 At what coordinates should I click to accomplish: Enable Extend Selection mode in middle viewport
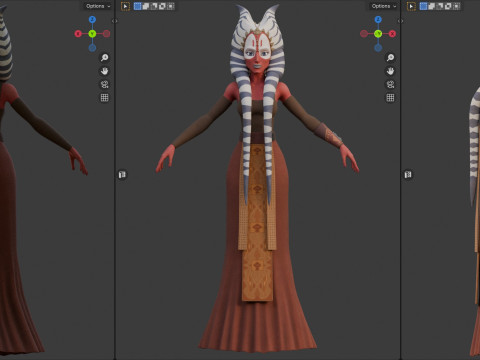(146, 6)
